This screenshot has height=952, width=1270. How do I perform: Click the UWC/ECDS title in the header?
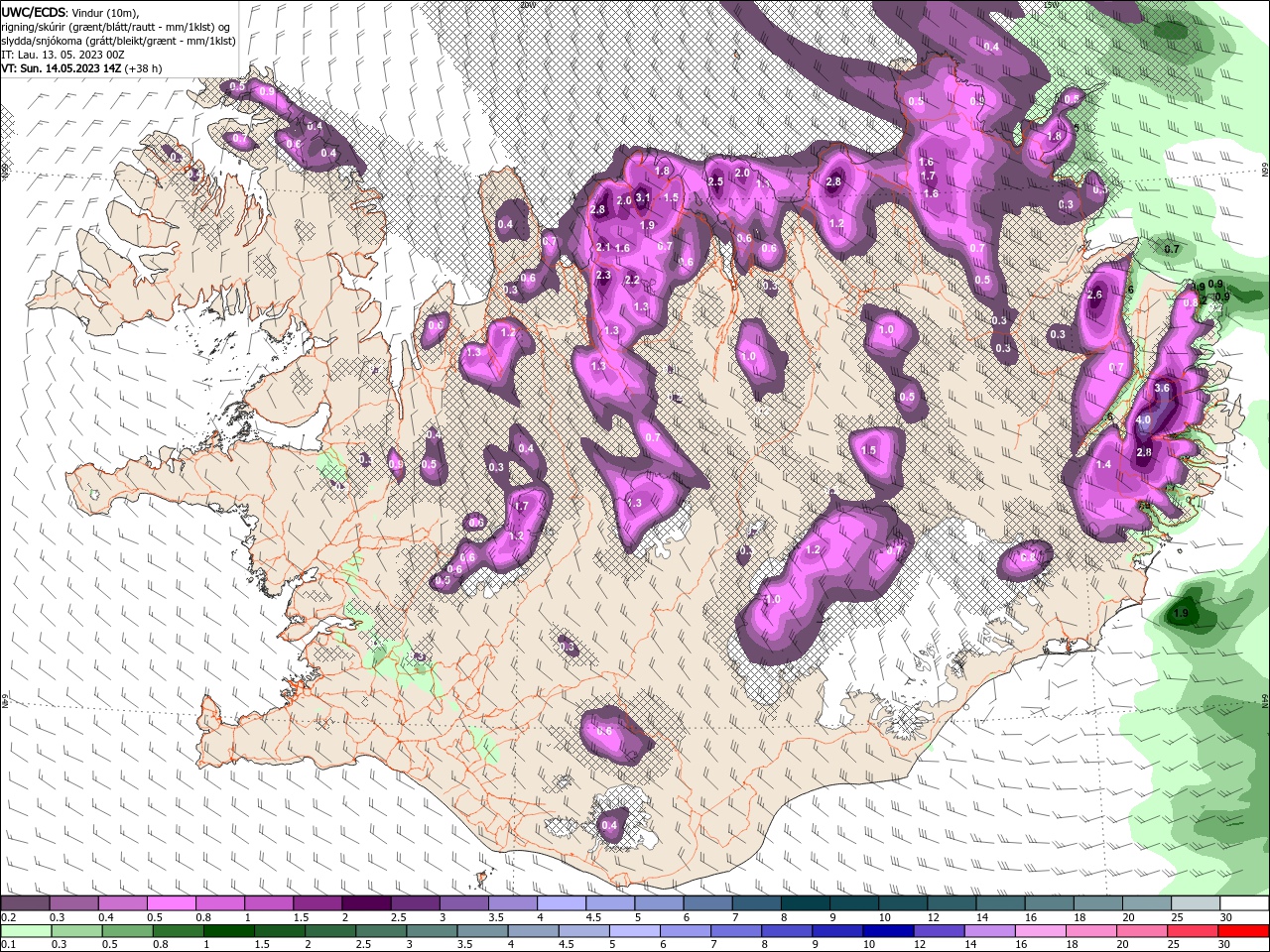[33, 12]
